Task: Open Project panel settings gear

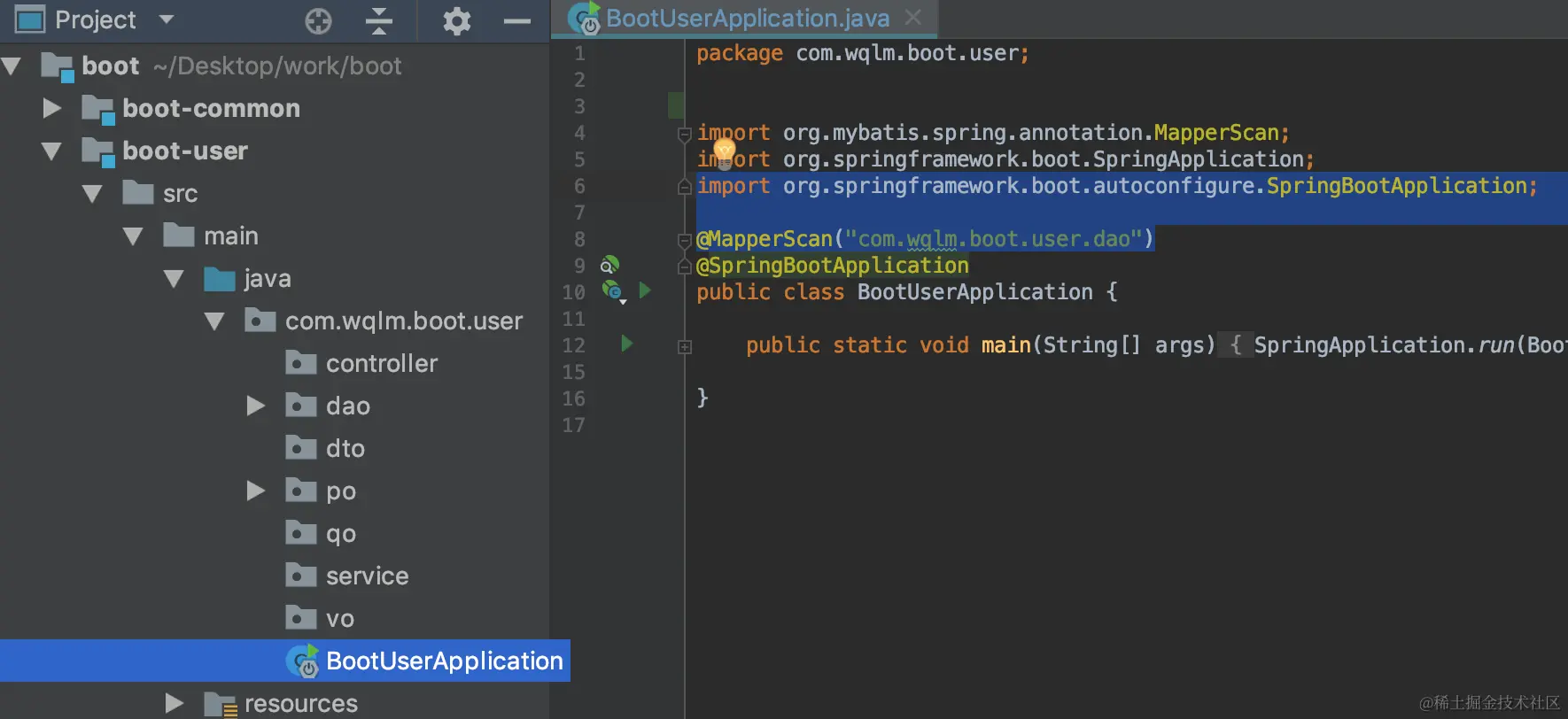Action: (456, 20)
